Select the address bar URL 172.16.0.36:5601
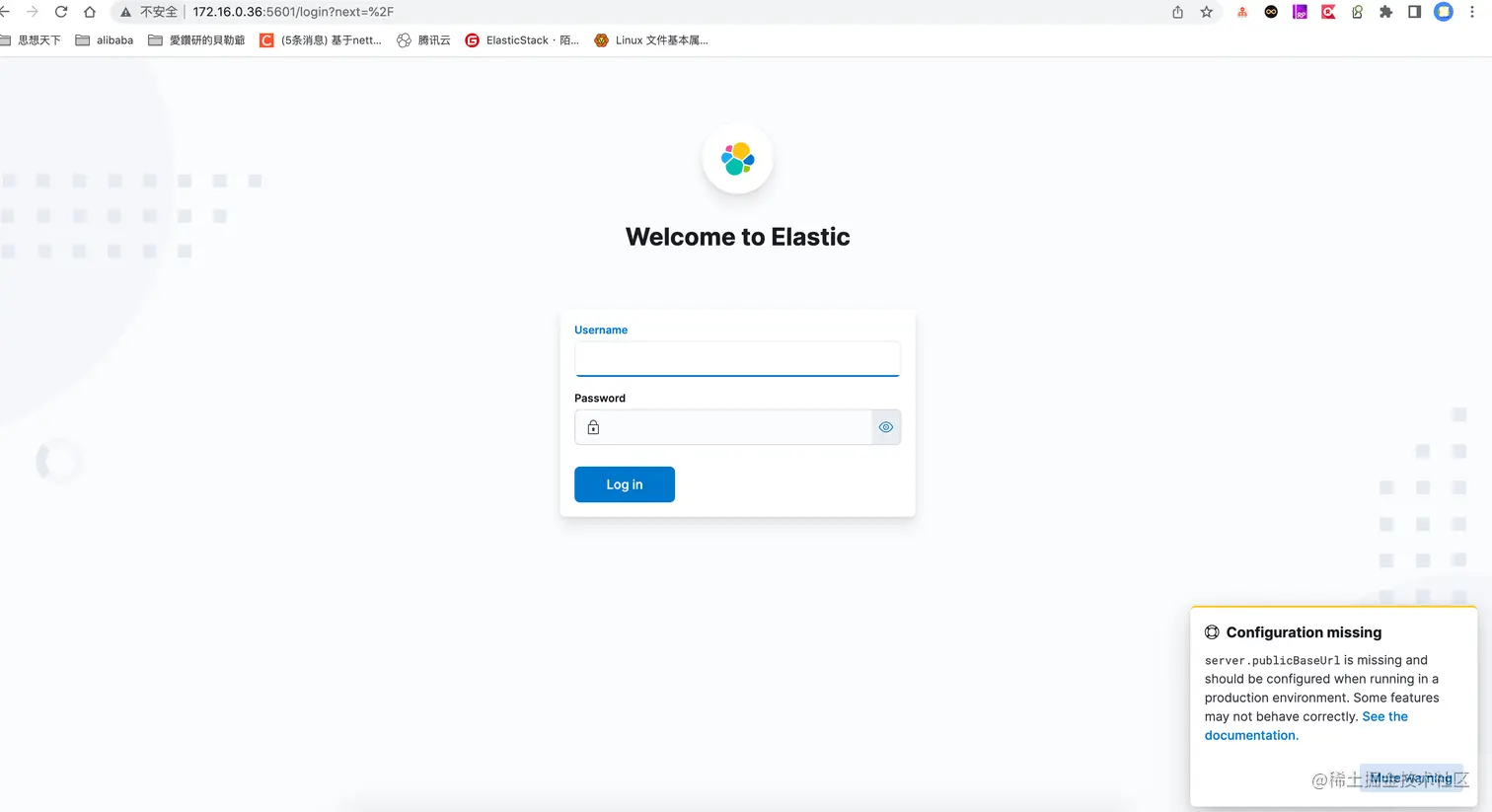Image resolution: width=1492 pixels, height=812 pixels. pyautogui.click(x=293, y=12)
